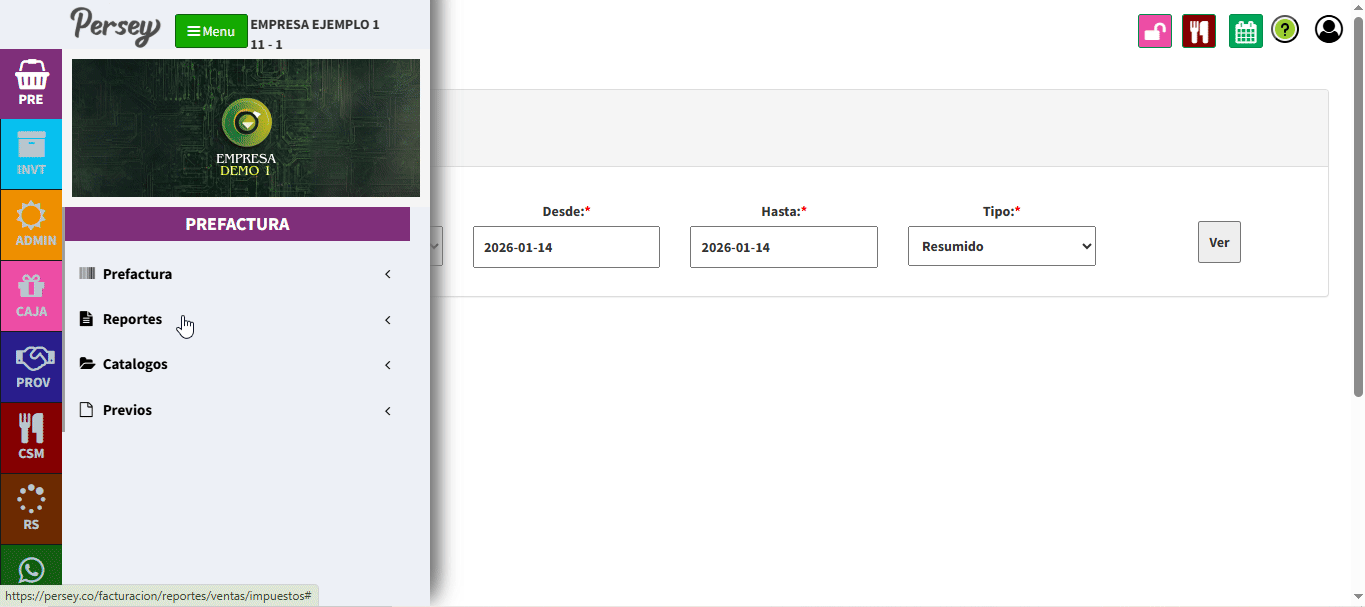This screenshot has height=607, width=1365.
Task: Go to the PROV handshake module
Action: (31, 367)
